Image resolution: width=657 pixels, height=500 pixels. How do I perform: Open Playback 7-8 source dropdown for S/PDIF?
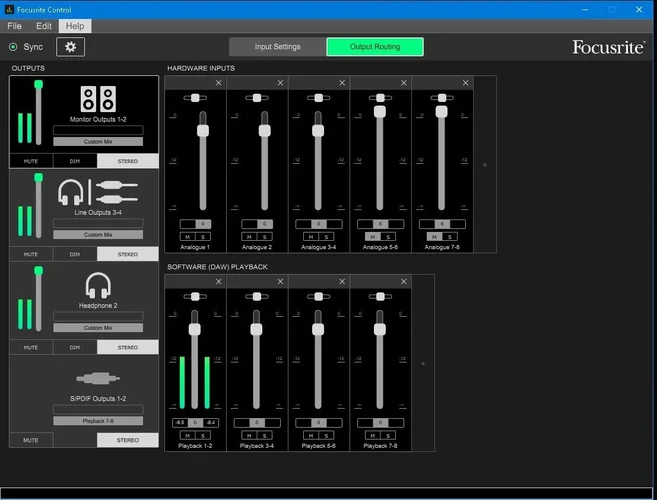98,421
